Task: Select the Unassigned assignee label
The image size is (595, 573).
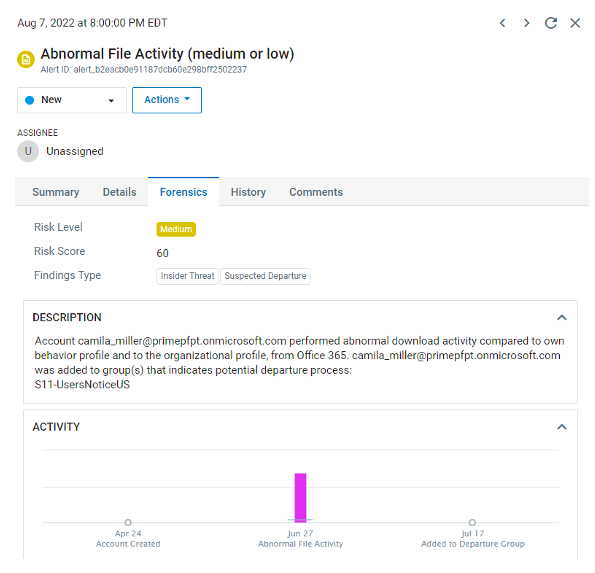Action: tap(75, 151)
